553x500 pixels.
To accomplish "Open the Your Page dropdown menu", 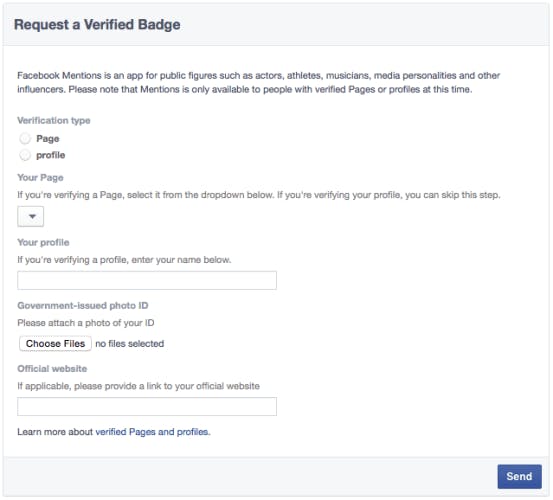I will tap(31, 217).
